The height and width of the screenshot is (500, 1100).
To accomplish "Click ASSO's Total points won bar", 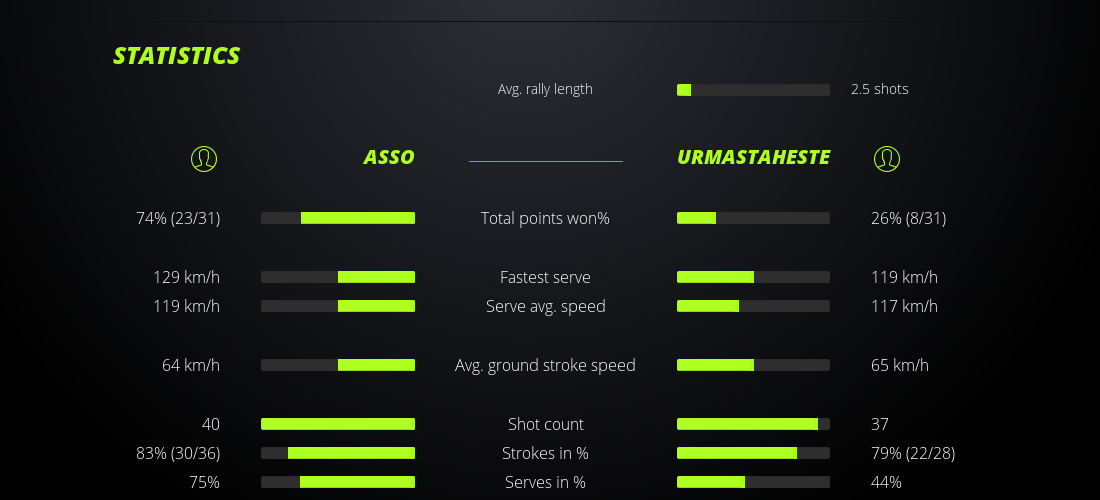I will pos(338,218).
